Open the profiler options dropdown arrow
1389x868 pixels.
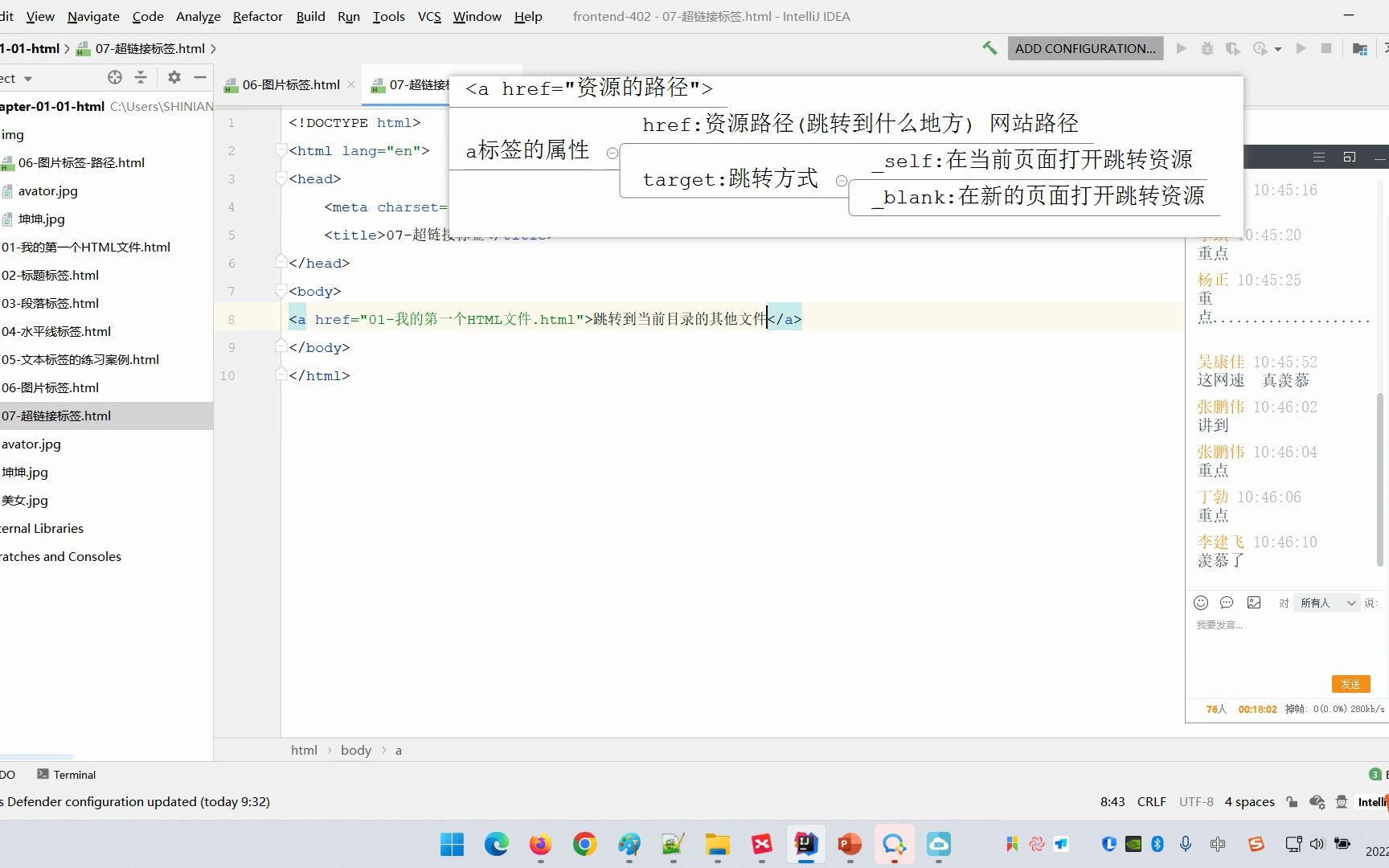[1278, 49]
